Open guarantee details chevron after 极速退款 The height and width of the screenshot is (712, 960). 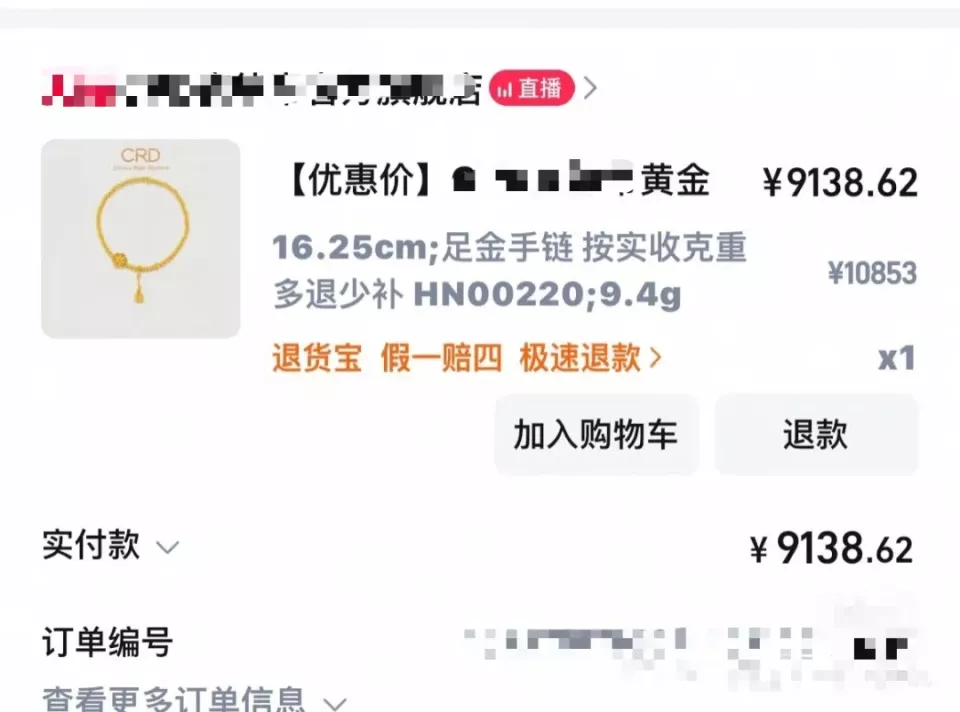click(x=655, y=358)
